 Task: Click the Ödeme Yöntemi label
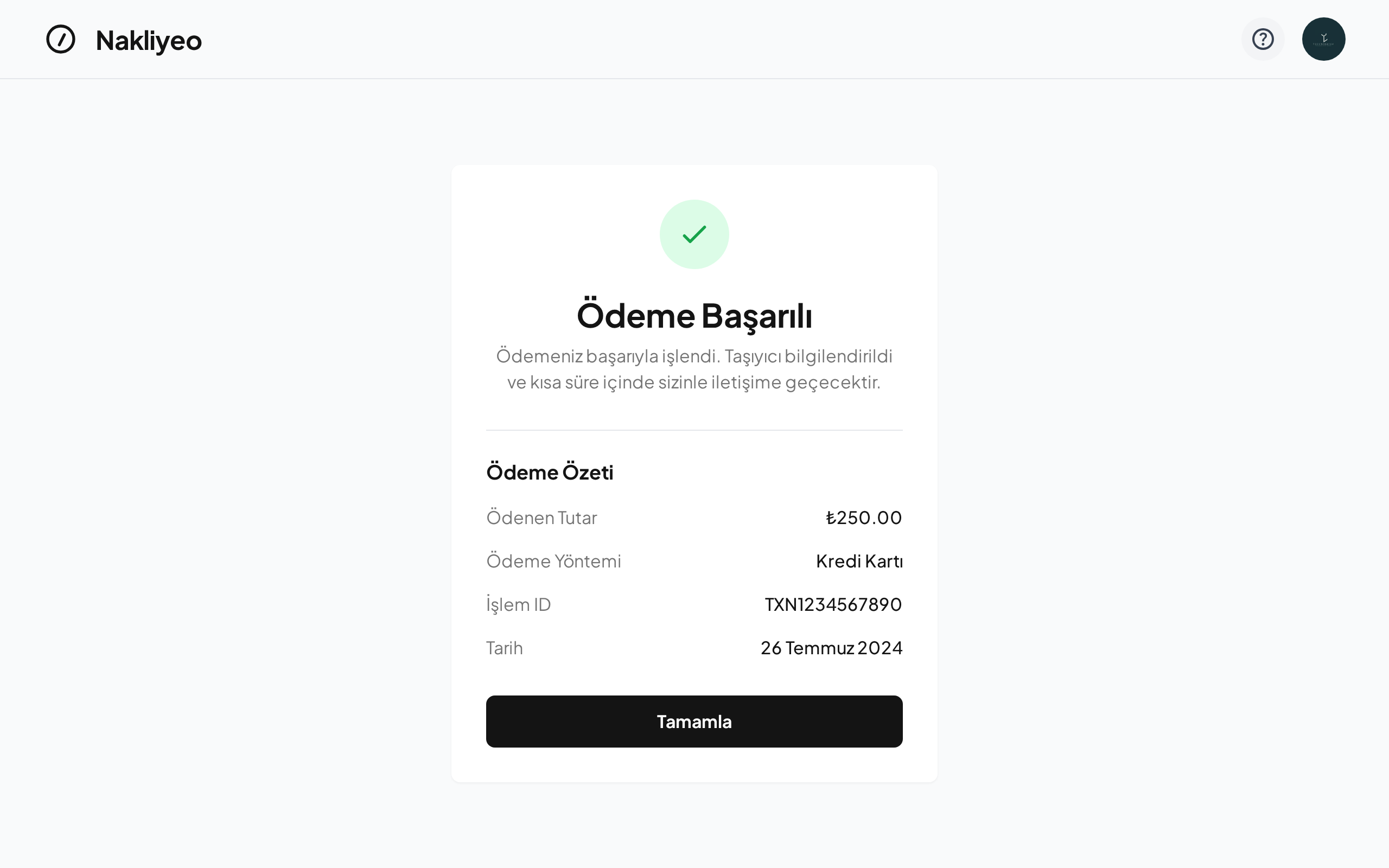pyautogui.click(x=553, y=561)
